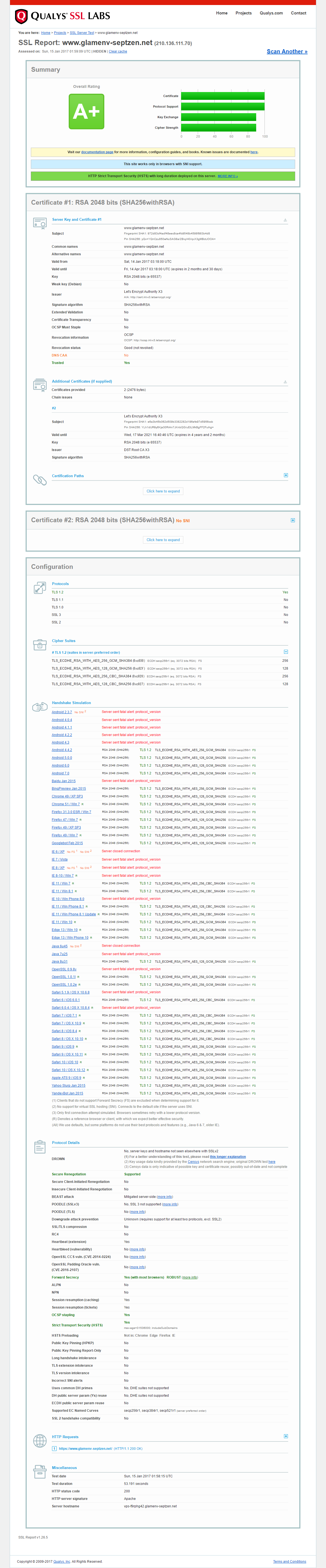Click the globe icon beside HTTP Requests
Image resolution: width=326 pixels, height=1568 pixels.
coord(39,1440)
